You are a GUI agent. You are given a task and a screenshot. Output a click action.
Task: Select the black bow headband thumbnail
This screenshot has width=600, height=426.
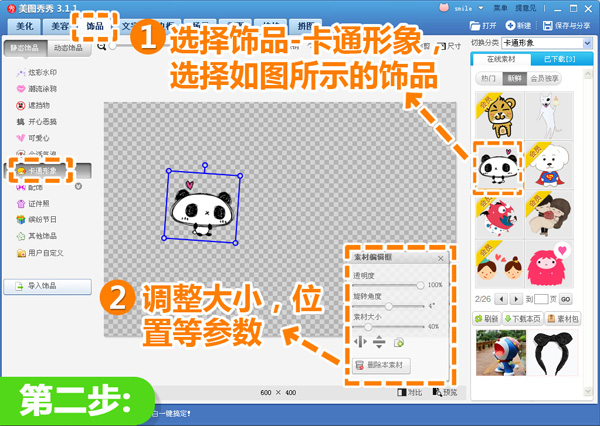point(553,353)
